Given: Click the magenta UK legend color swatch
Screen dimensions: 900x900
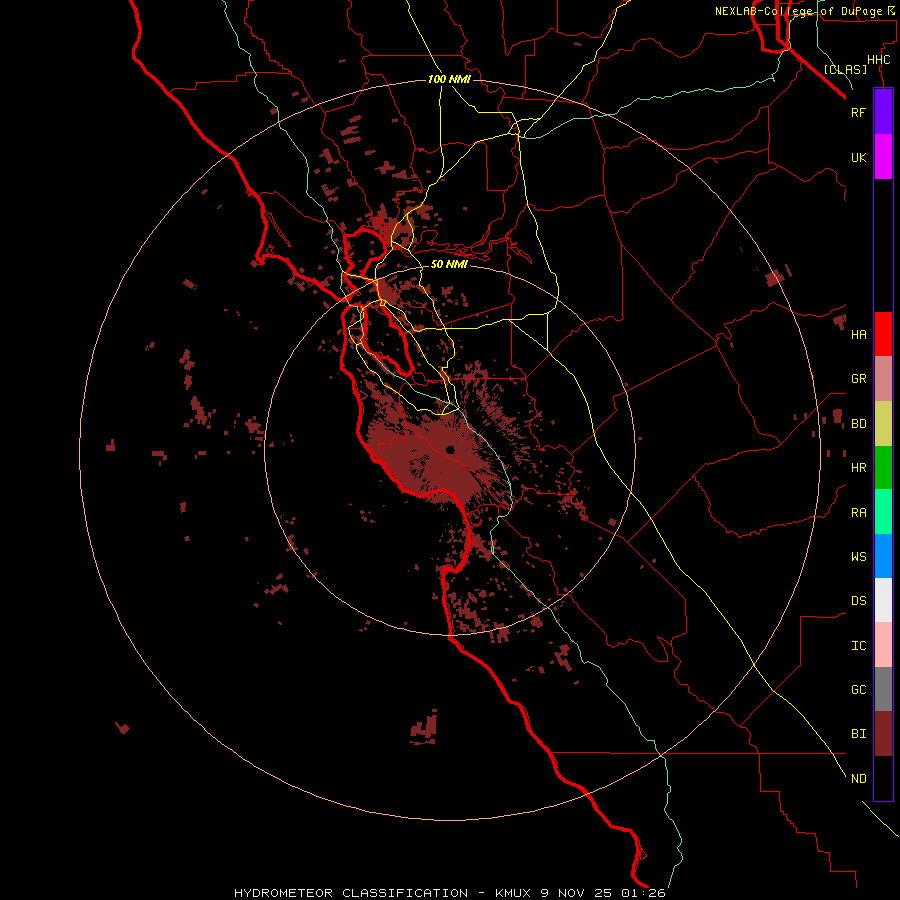Looking at the screenshot, I should coord(883,157).
